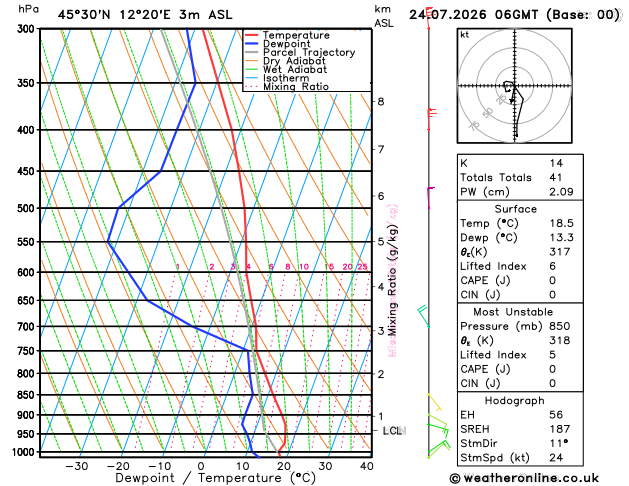629x486 pixels.
Task: Click the 'Parcel Trajectory' legend label
Action: pos(309,53)
